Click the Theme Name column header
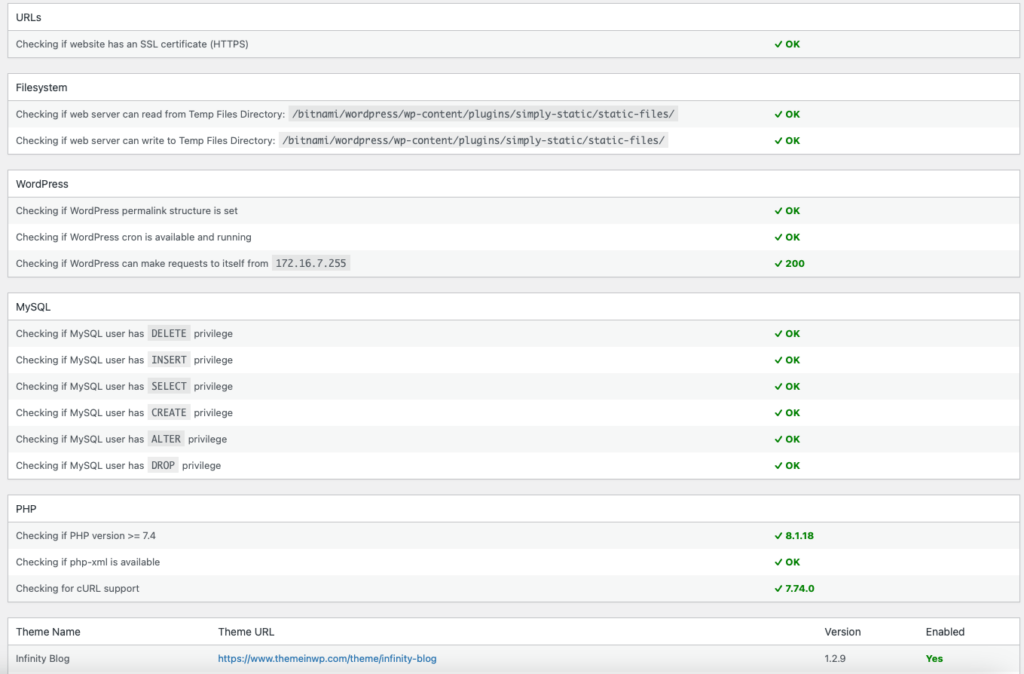Screen dimensions: 1024x674 pyautogui.click(x=48, y=632)
